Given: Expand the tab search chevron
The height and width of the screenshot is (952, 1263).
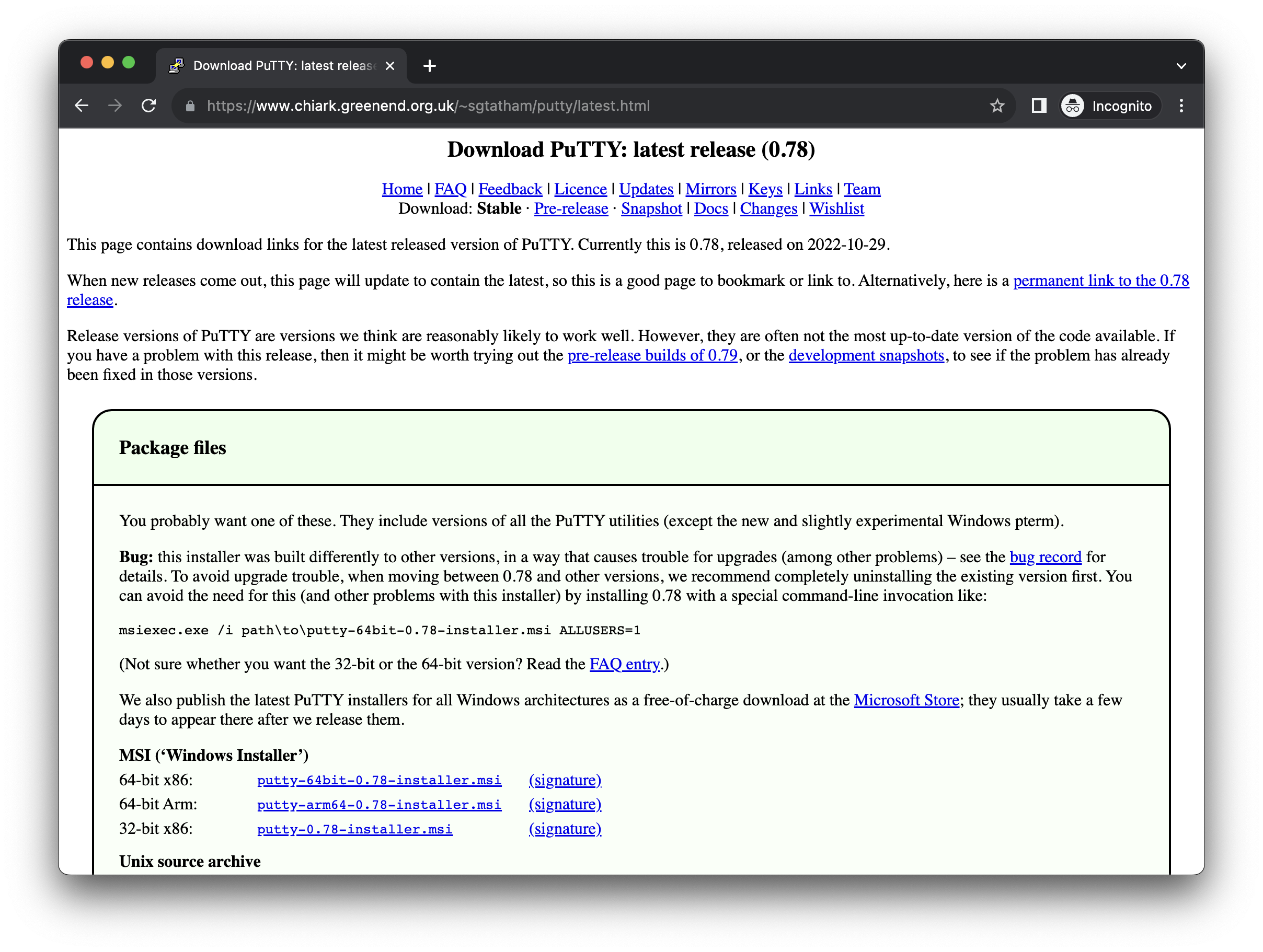Looking at the screenshot, I should pyautogui.click(x=1181, y=66).
